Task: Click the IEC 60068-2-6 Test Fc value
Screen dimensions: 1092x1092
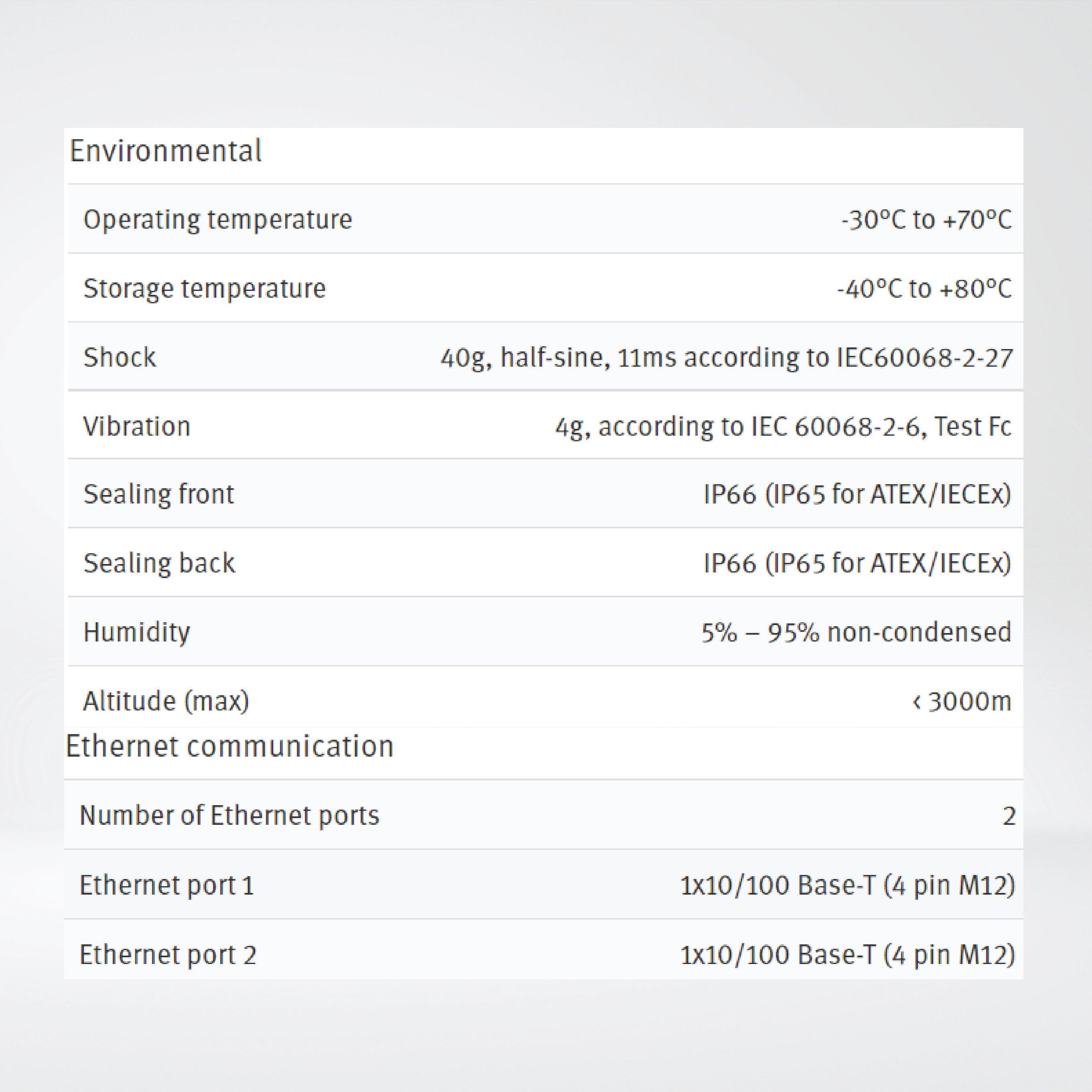Action: (x=783, y=426)
